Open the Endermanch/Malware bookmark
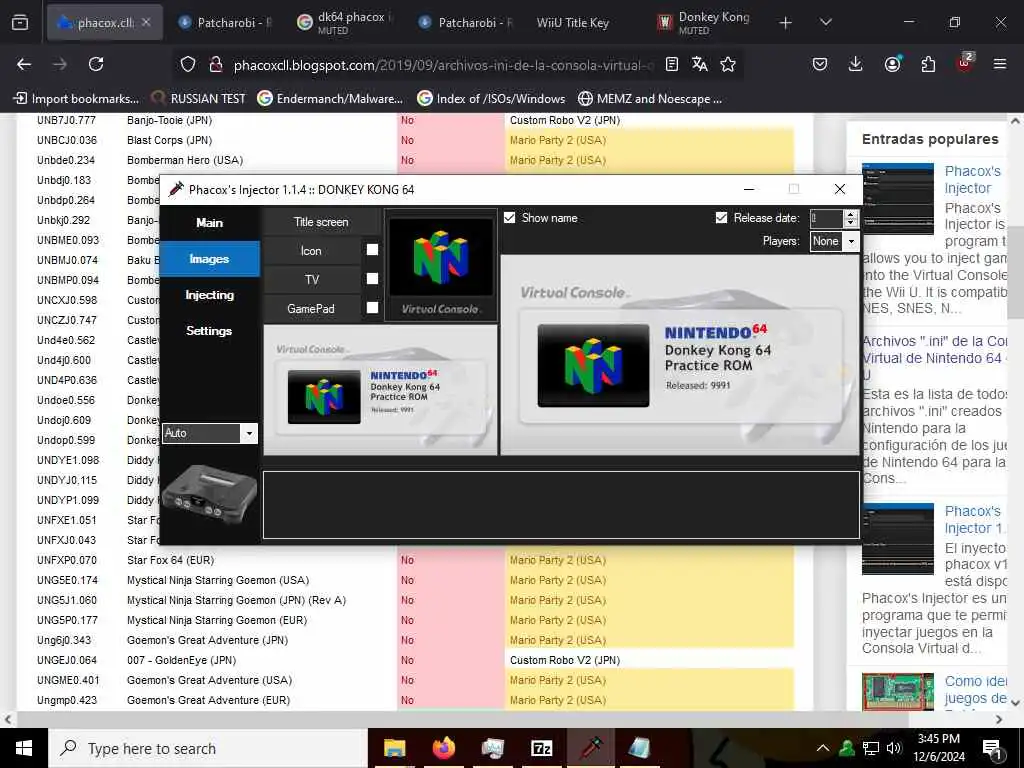The image size is (1024, 768). point(330,99)
